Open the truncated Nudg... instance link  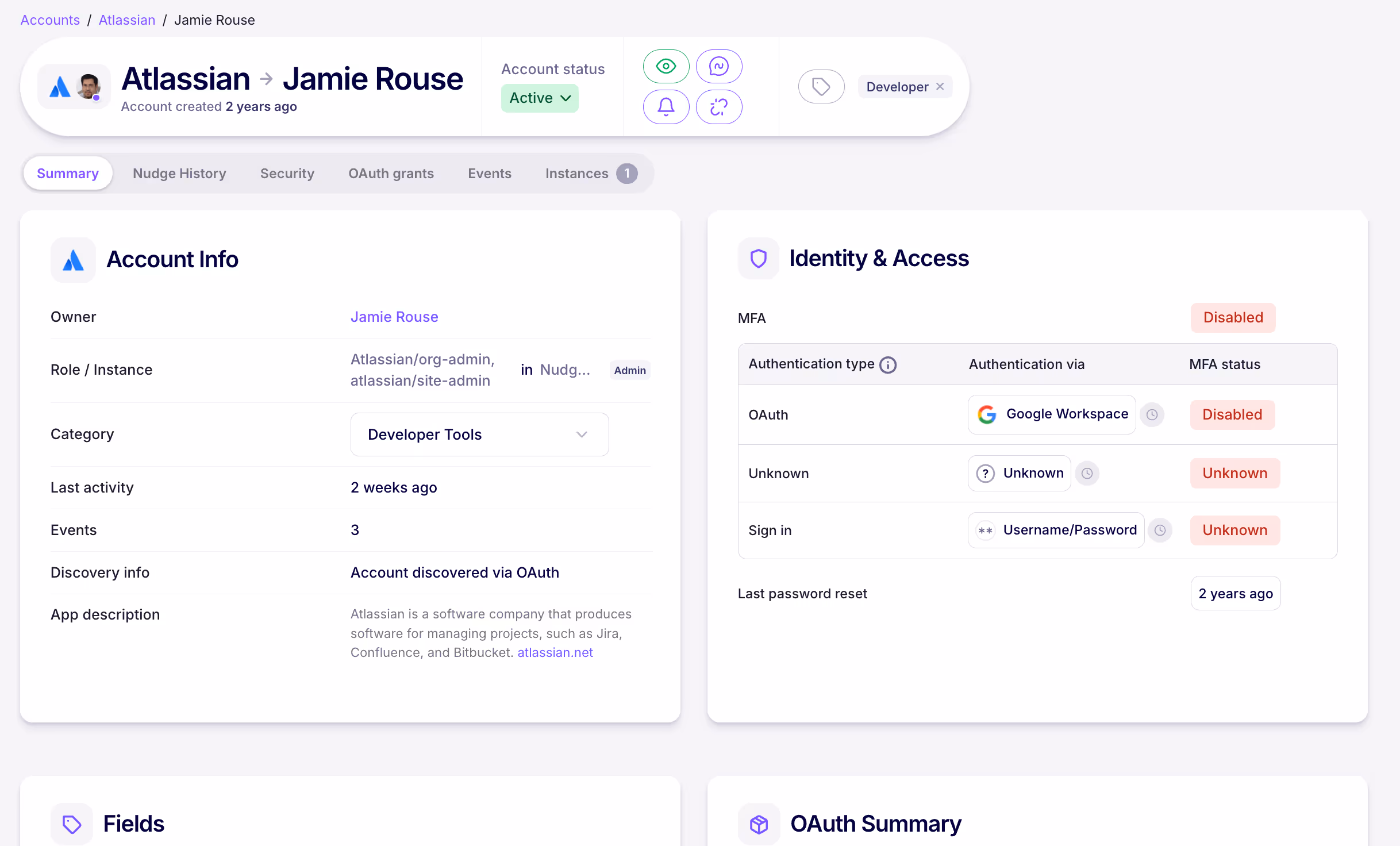pos(565,370)
